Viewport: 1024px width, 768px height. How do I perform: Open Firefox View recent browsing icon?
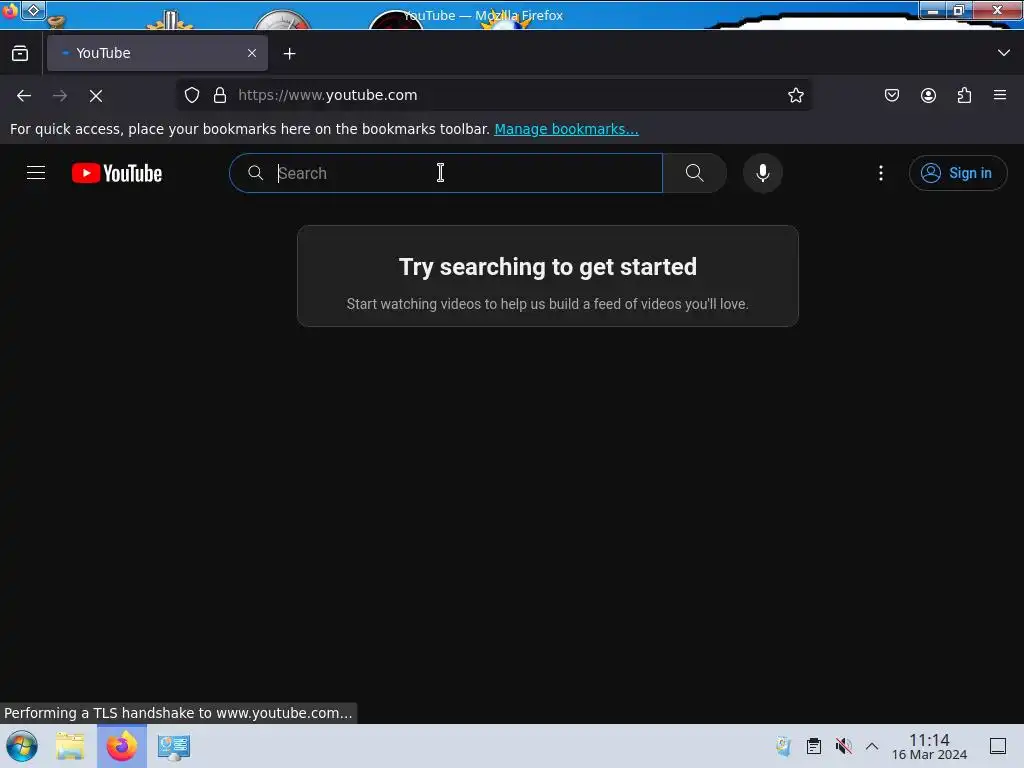[20, 53]
